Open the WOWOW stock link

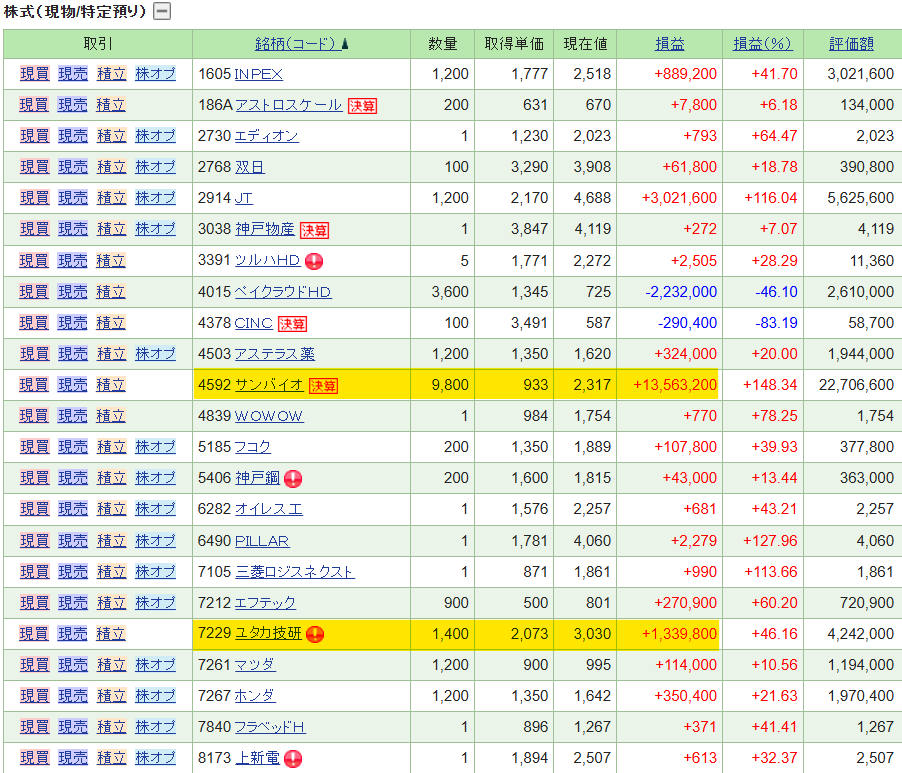(269, 416)
